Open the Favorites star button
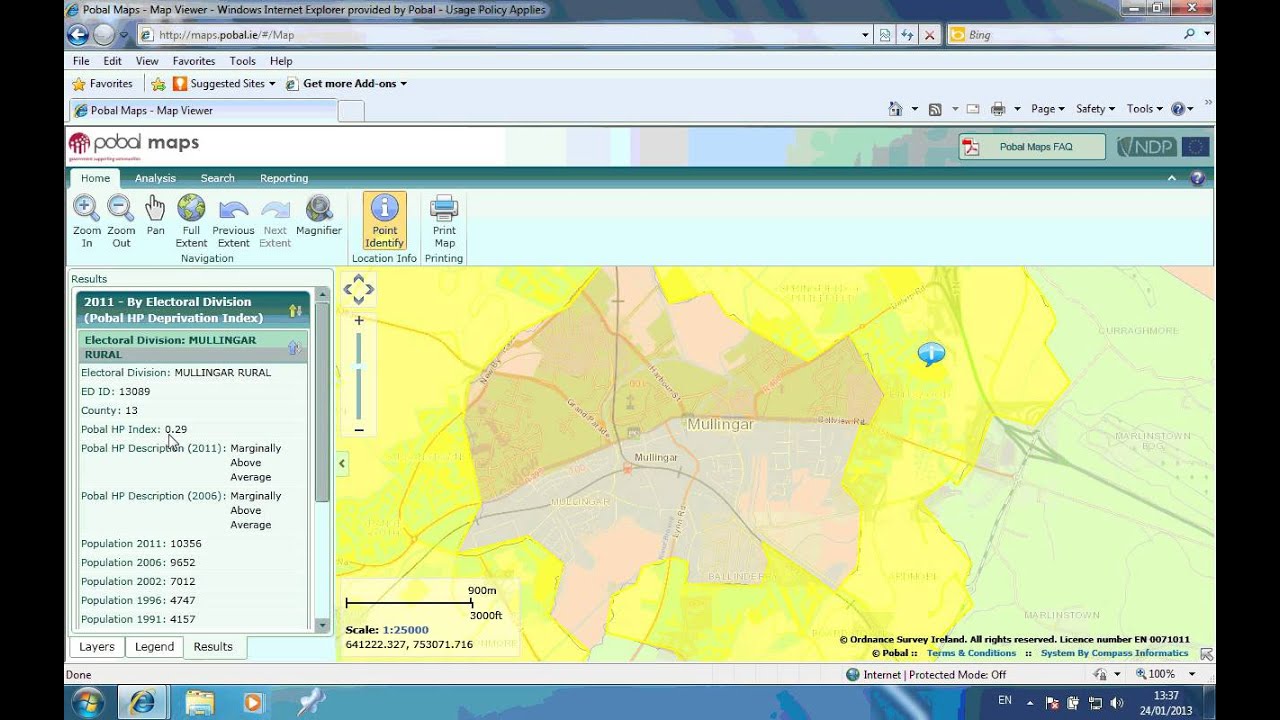The image size is (1280, 720). [102, 84]
